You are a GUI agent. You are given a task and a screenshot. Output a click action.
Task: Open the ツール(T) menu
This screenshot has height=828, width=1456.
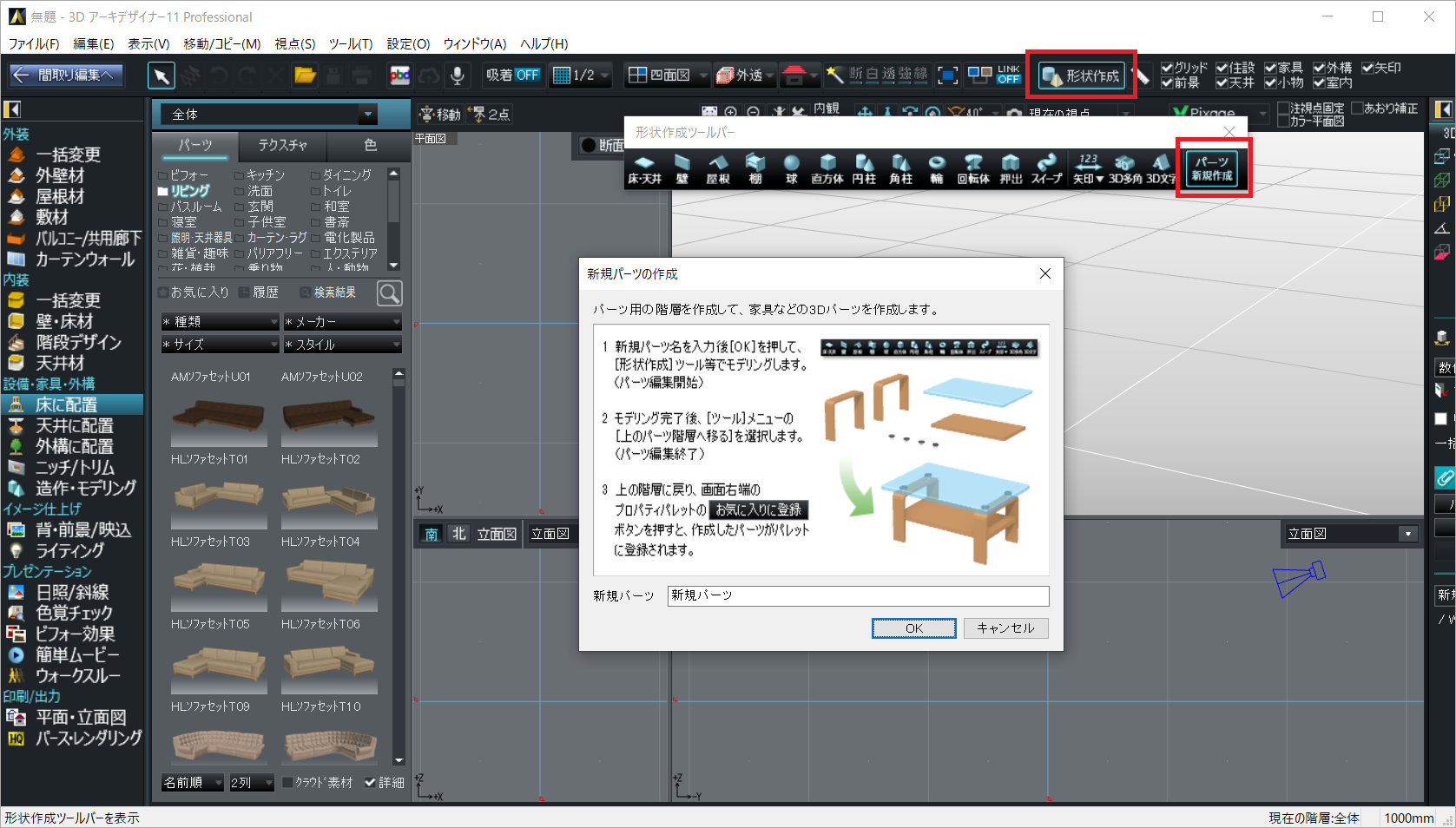pyautogui.click(x=350, y=43)
